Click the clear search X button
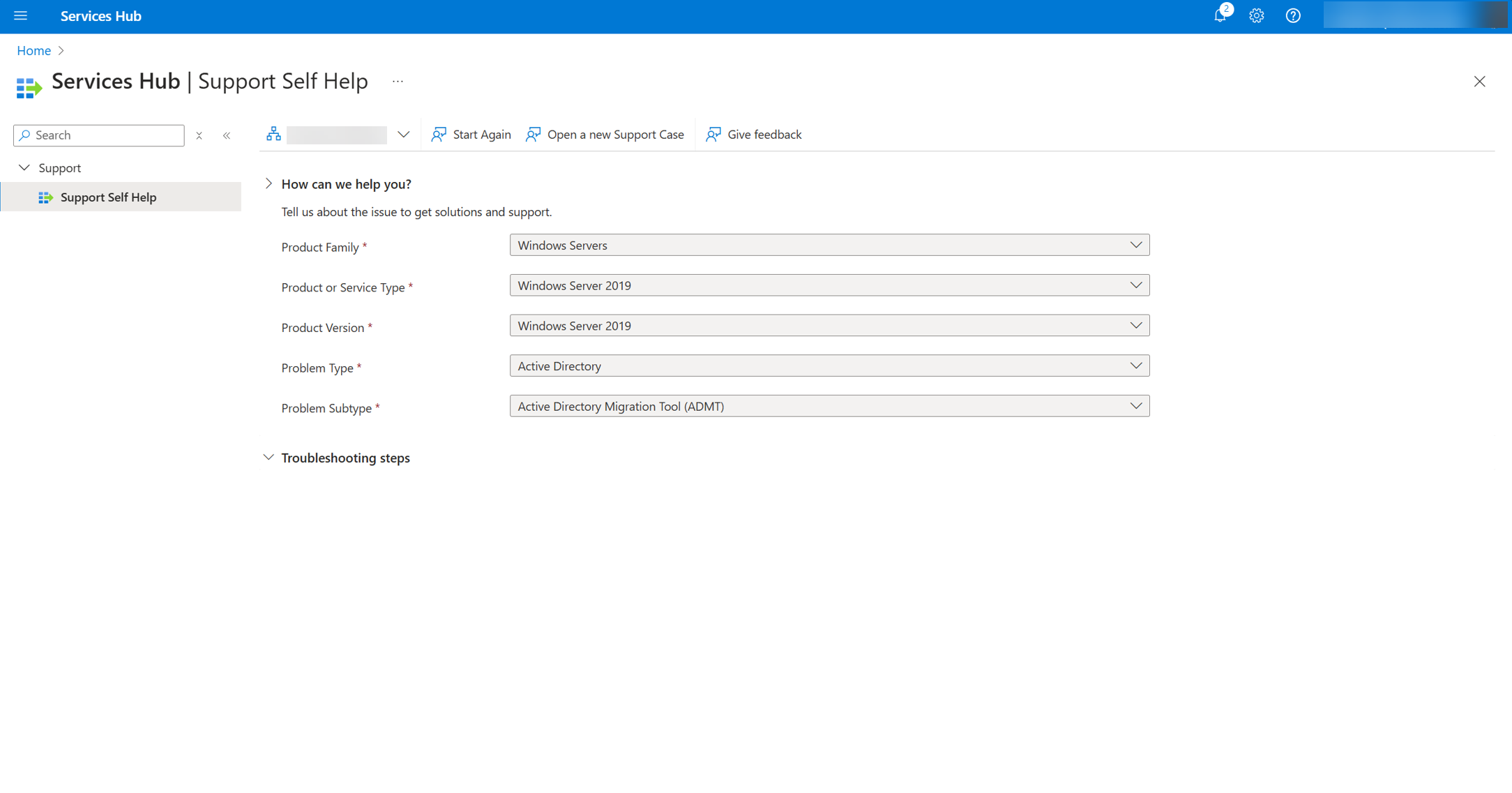 point(198,135)
